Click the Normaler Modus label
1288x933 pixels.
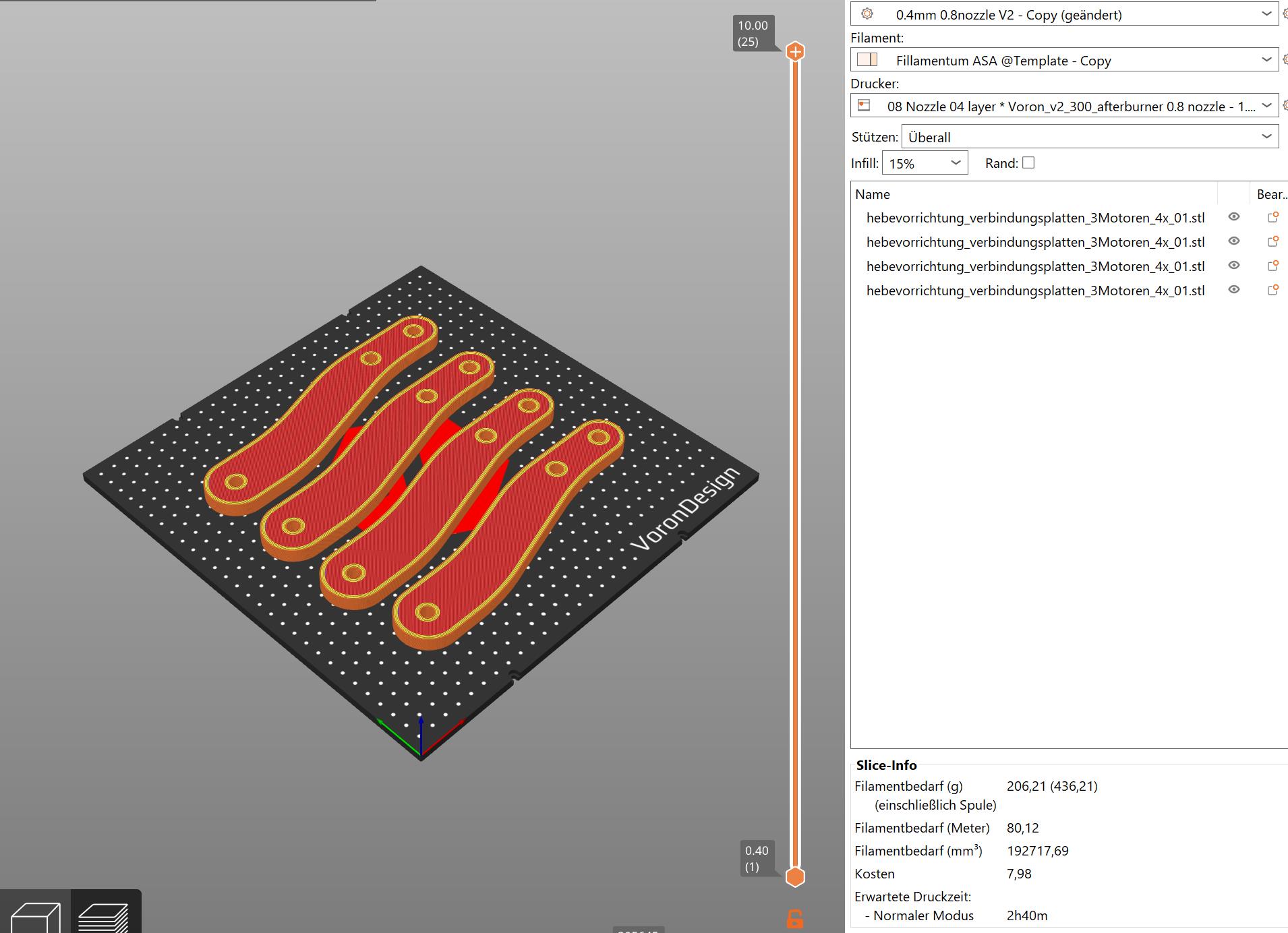[923, 915]
